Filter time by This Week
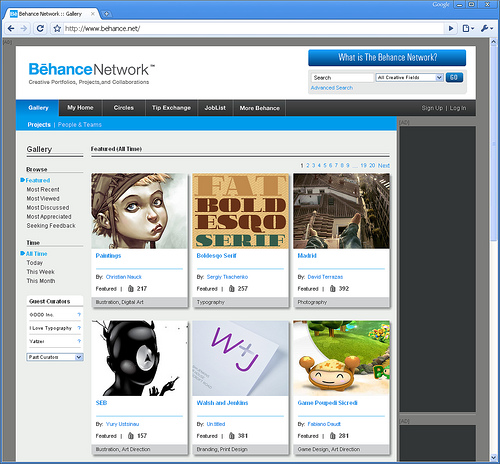Image resolution: width=500 pixels, height=464 pixels. point(41,272)
